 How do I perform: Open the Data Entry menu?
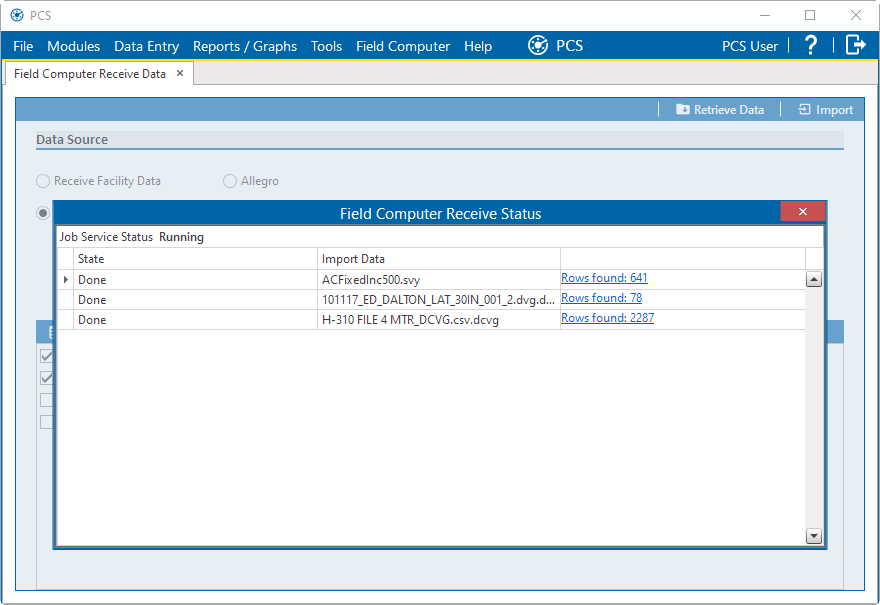click(x=146, y=46)
